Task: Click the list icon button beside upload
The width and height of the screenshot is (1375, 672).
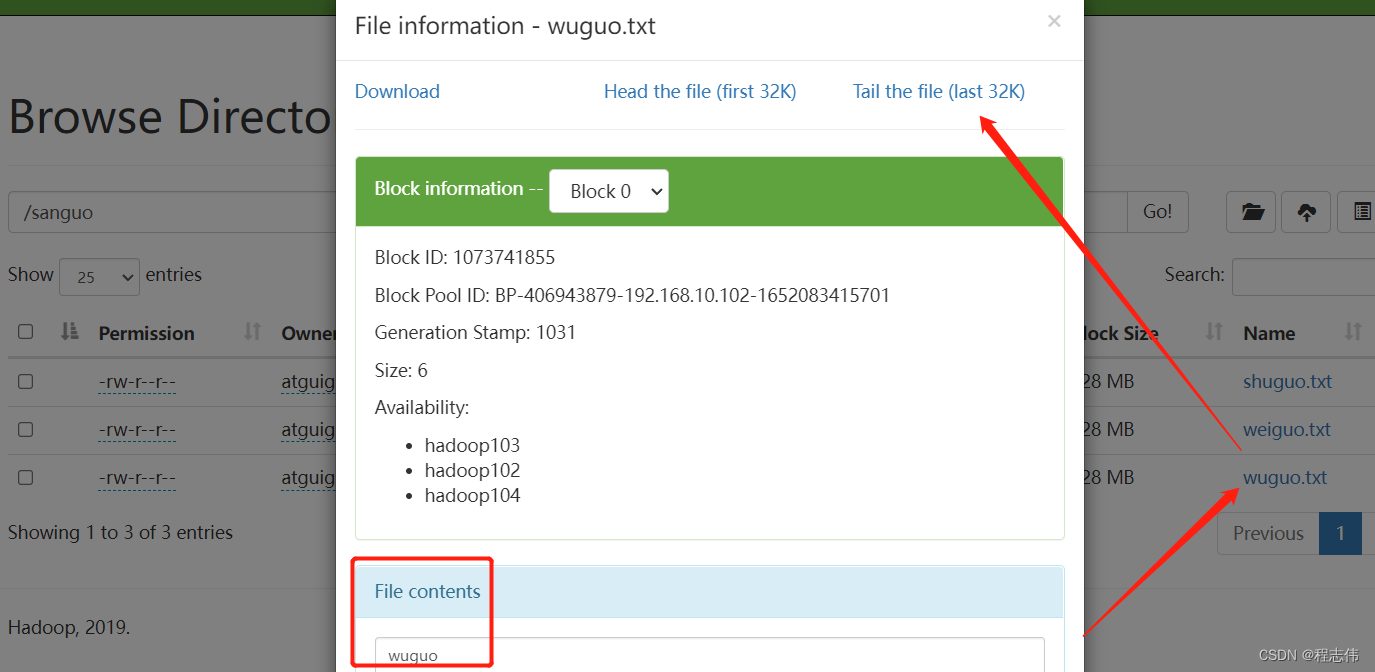Action: [x=1360, y=212]
